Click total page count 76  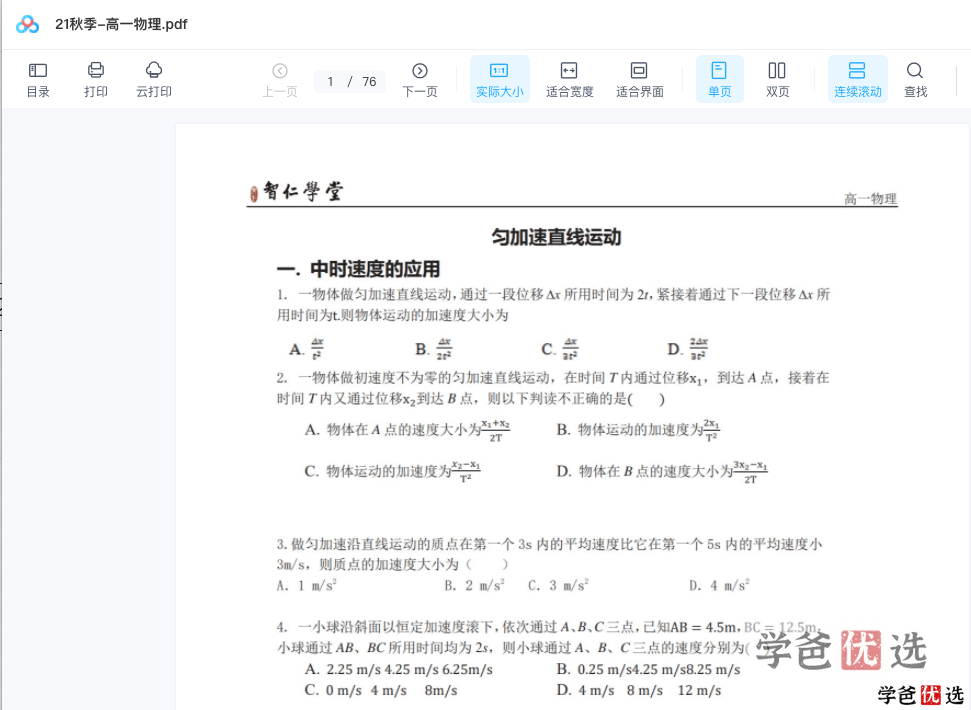370,82
